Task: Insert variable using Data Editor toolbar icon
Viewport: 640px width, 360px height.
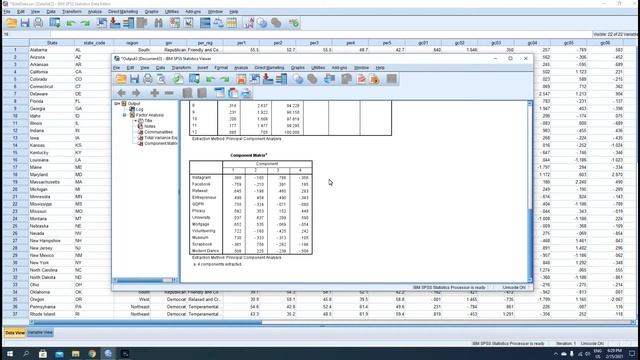Action: tap(188, 23)
